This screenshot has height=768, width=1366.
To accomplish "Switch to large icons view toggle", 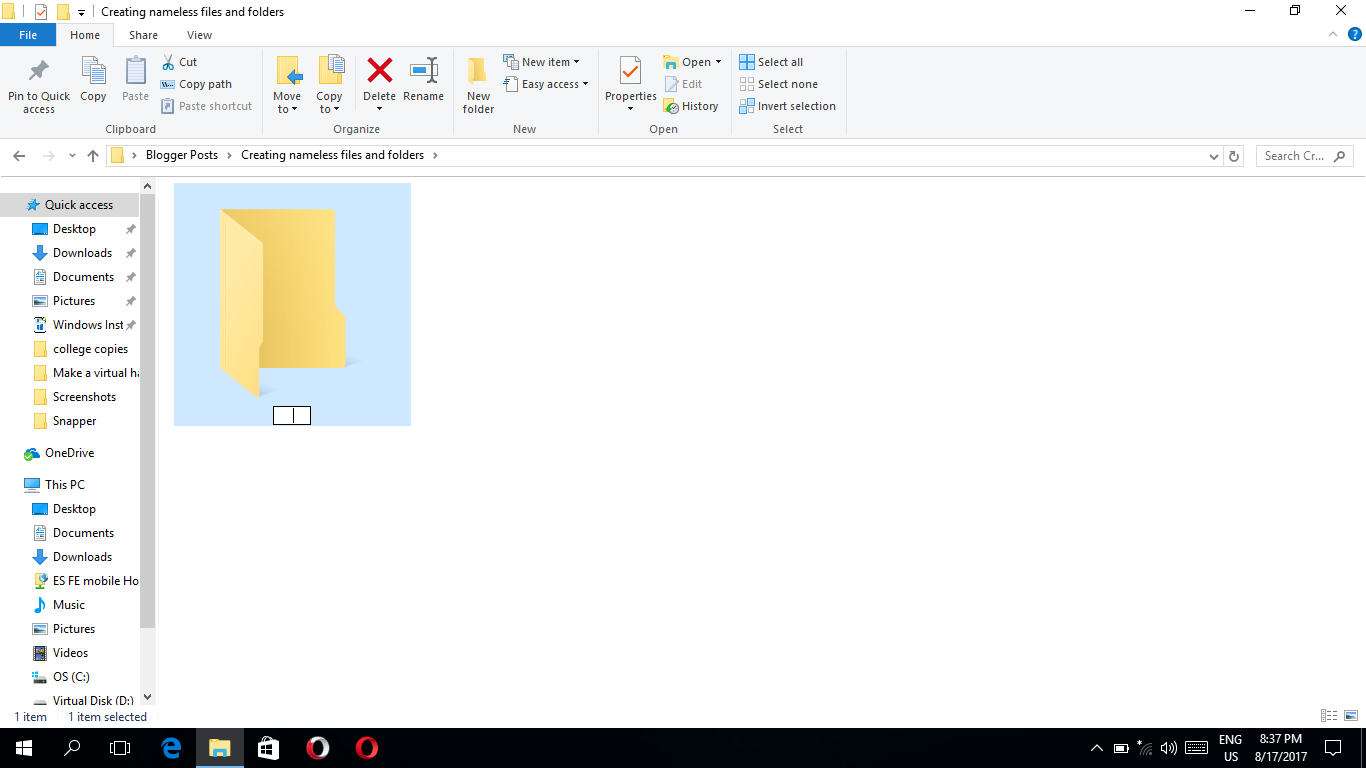I will coord(1351,716).
